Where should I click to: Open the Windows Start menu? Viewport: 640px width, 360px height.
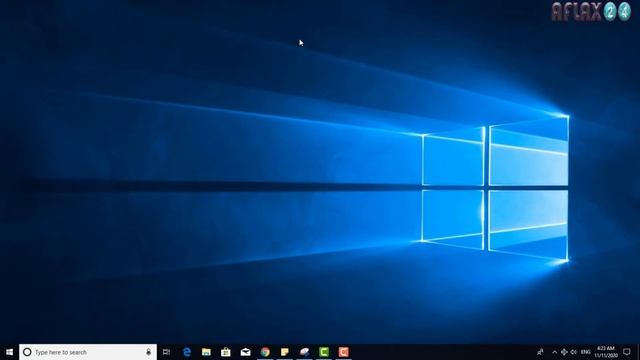point(9,352)
